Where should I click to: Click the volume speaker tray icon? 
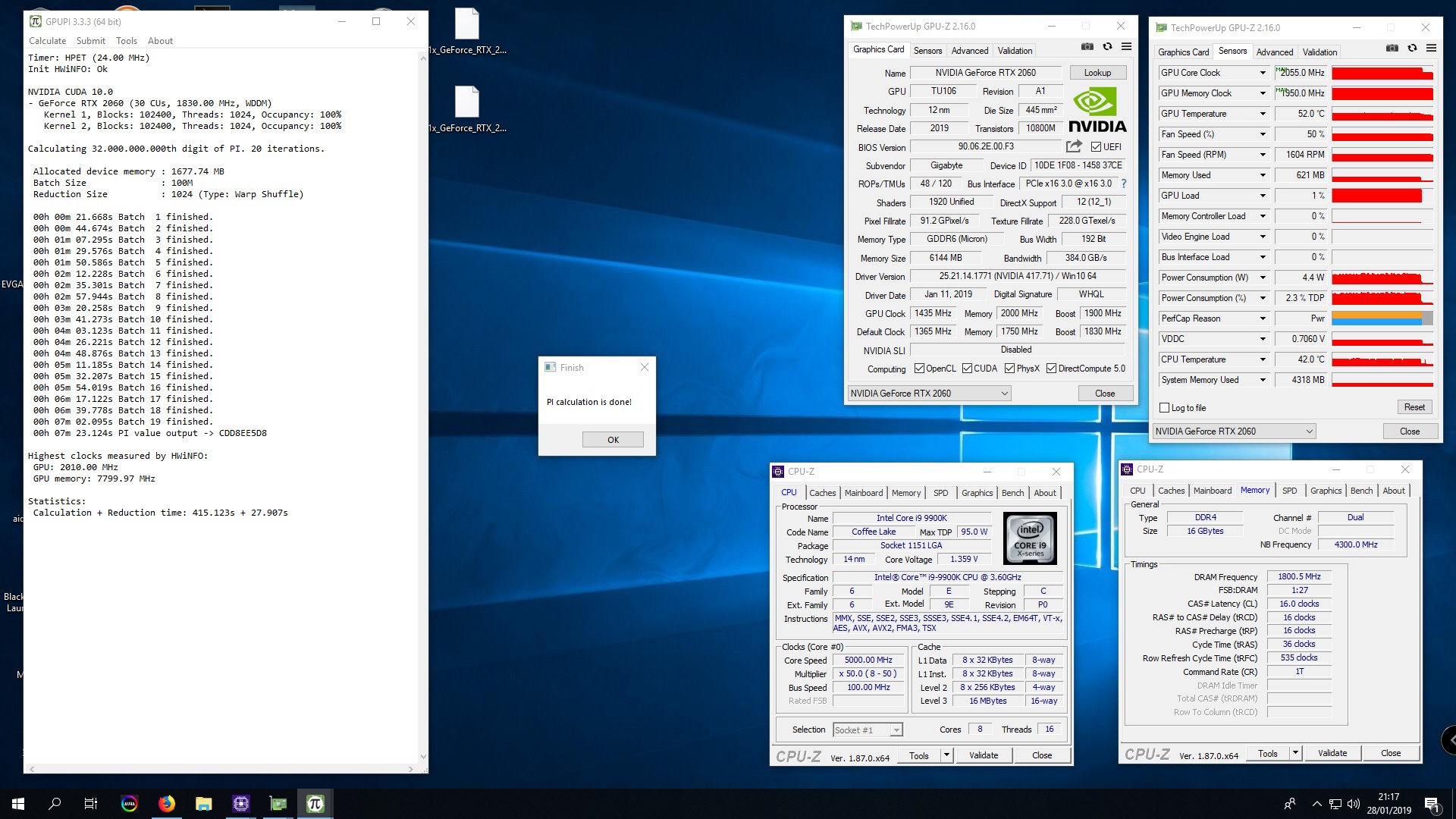[x=1354, y=804]
